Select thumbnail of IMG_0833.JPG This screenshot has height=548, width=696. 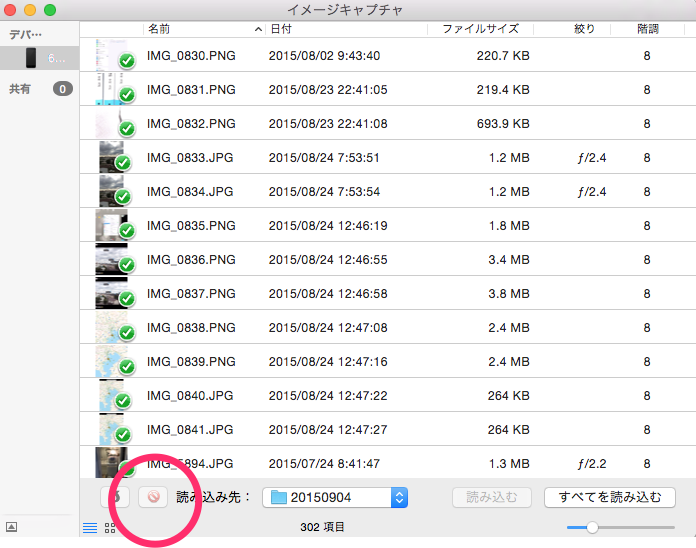pyautogui.click(x=112, y=157)
